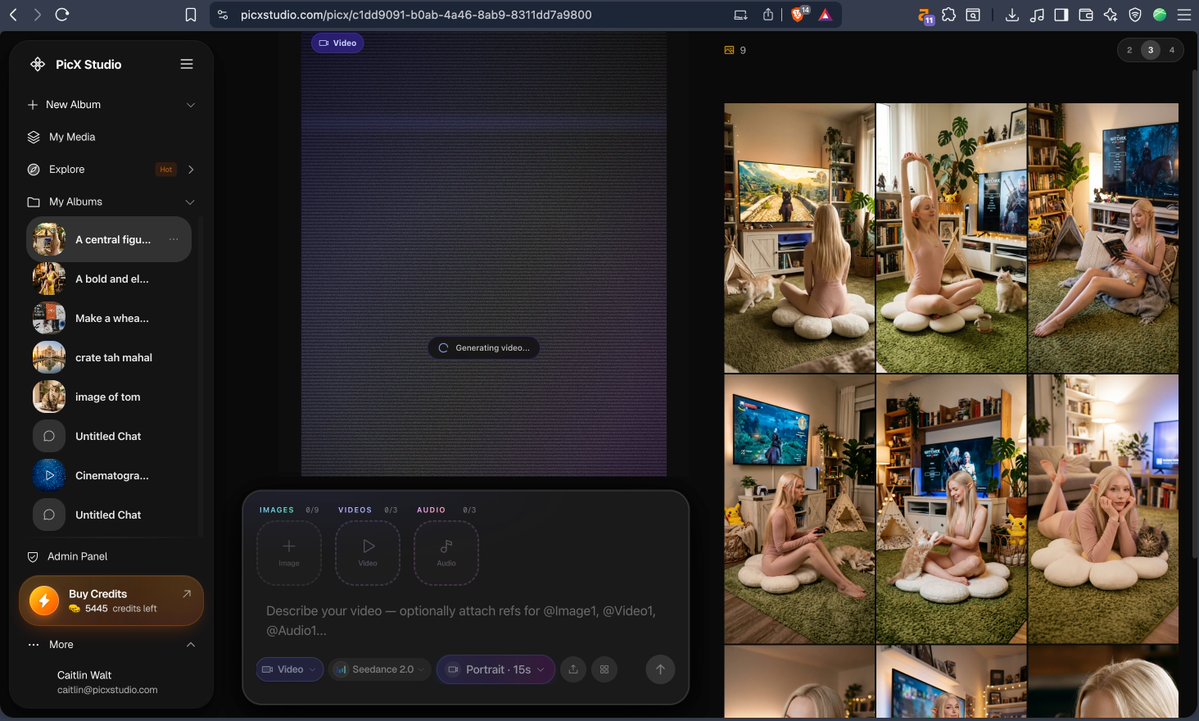Open the thumbnail of the woman holding a game controller
Screen dimensions: 1199x721
pyautogui.click(x=799, y=508)
